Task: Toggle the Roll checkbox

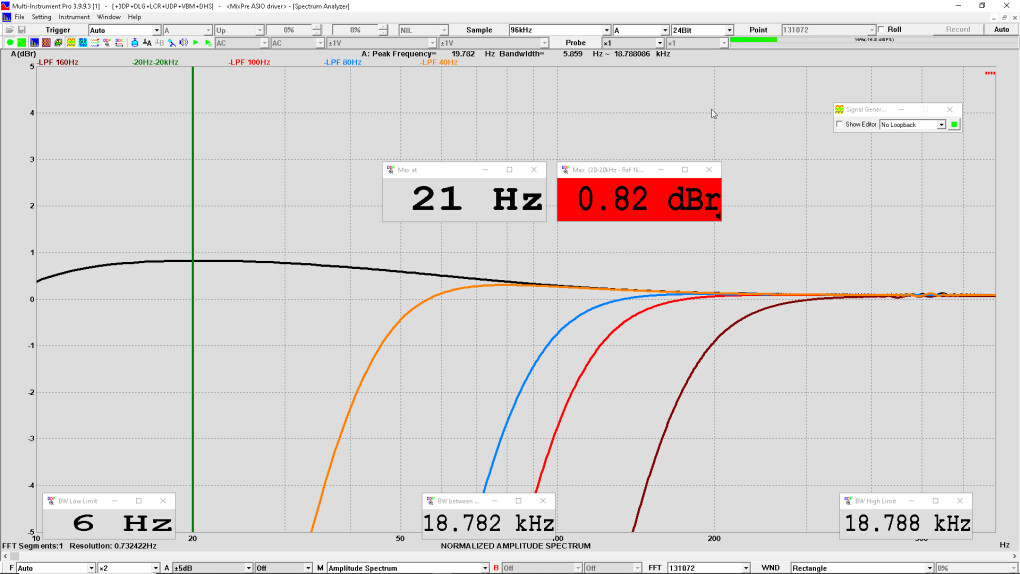Action: point(881,30)
